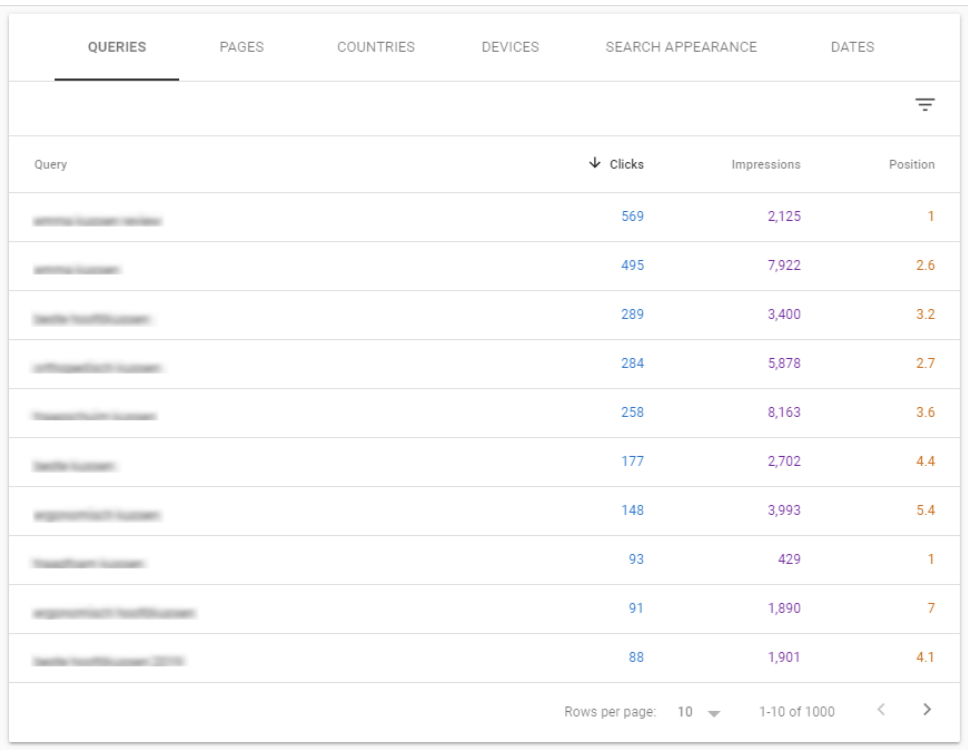This screenshot has width=968, height=750.
Task: Open the Rows per page dropdown
Action: (x=700, y=712)
